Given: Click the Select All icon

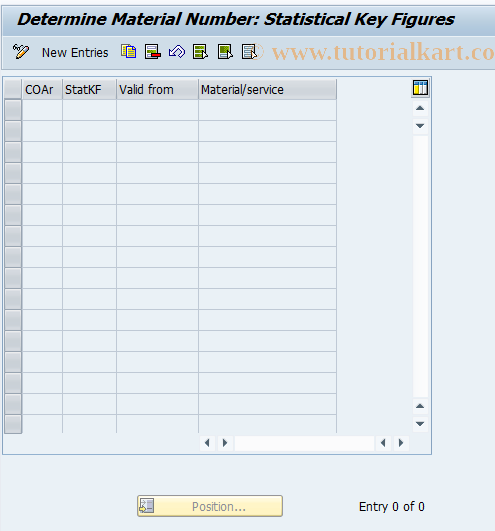Looking at the screenshot, I should point(200,52).
